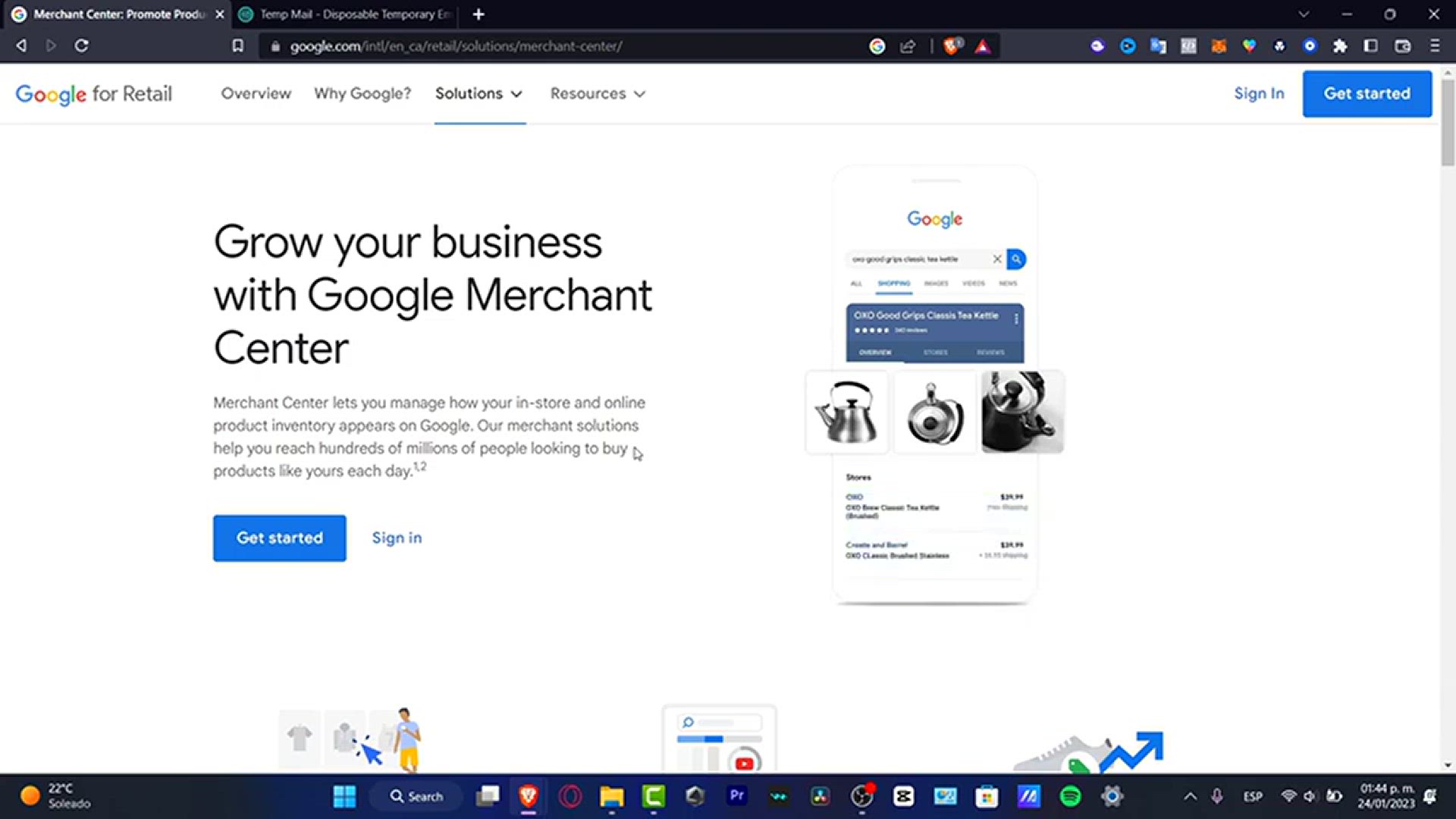1456x819 pixels.
Task: Open Adobe Premiere Pro from the taskbar
Action: (736, 796)
